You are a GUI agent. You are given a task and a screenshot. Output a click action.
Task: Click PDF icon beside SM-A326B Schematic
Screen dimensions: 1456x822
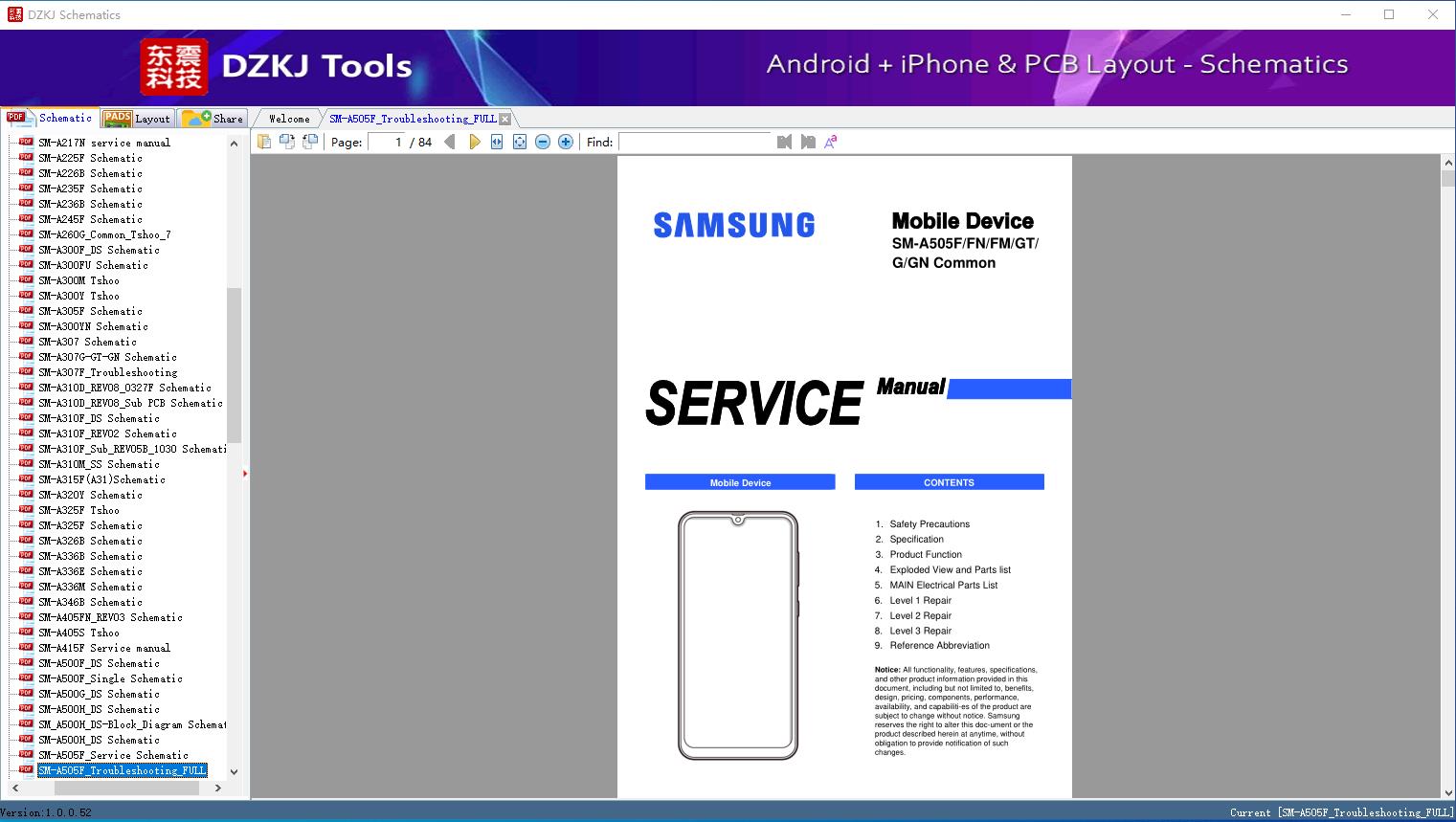[26, 540]
